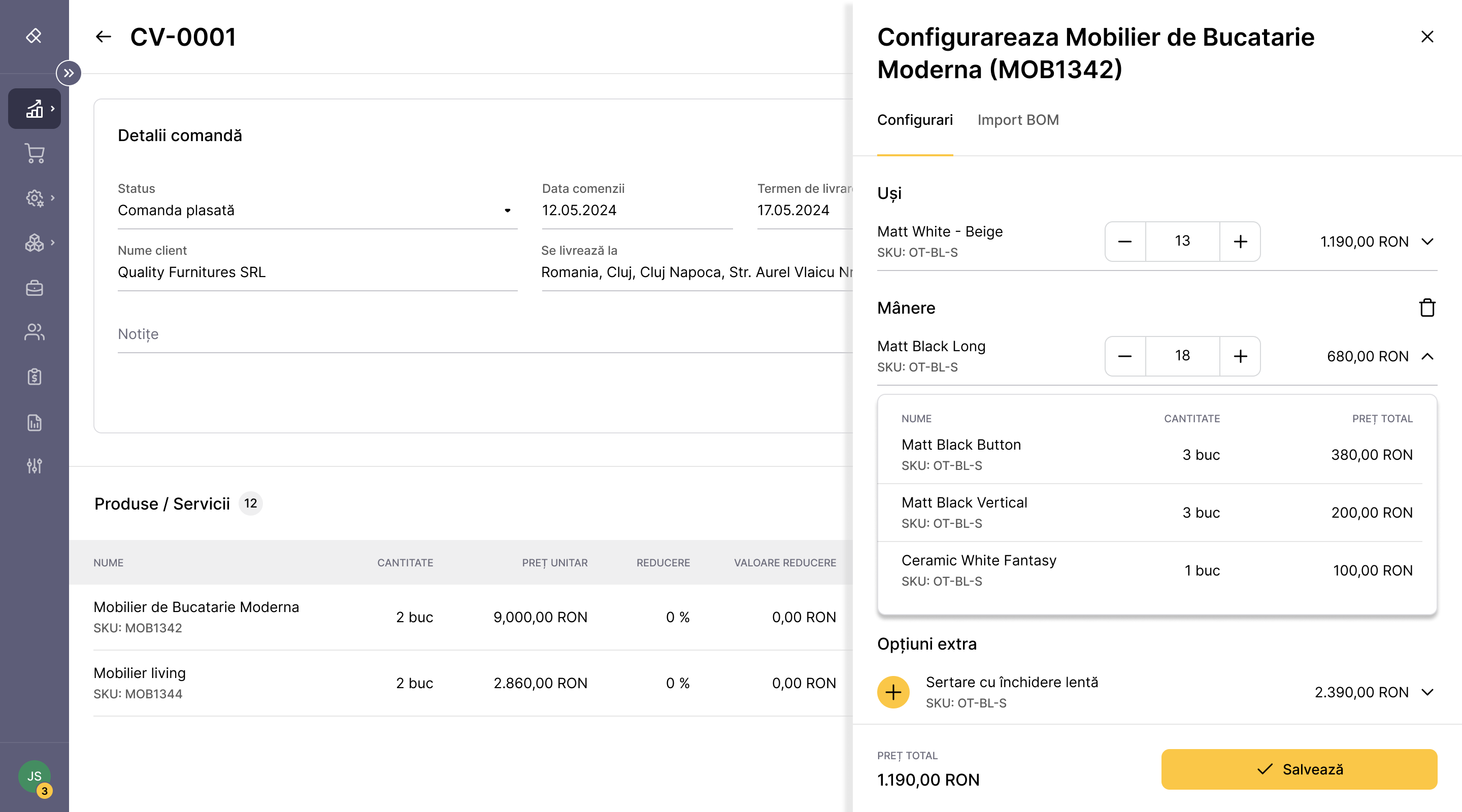Edit the Matt White - Beige quantity field
1462x812 pixels.
(1182, 242)
